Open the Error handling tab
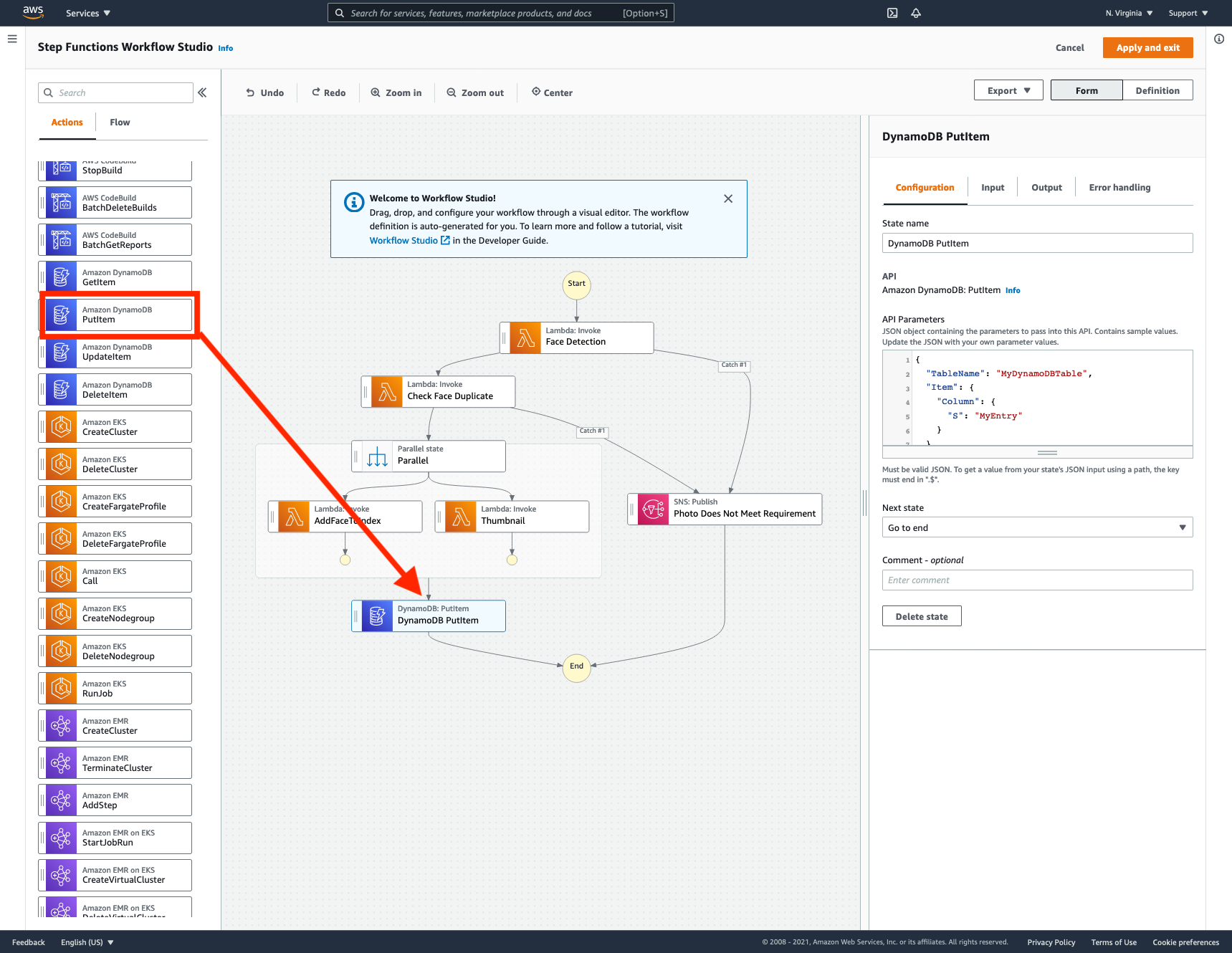 (x=1119, y=188)
